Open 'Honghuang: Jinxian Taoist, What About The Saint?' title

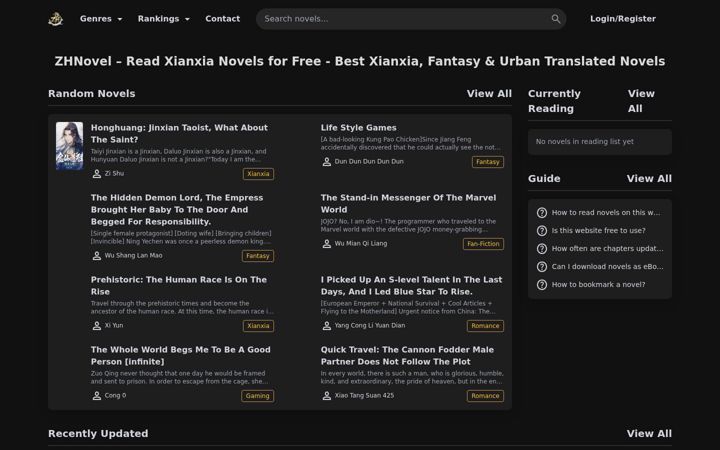point(179,134)
